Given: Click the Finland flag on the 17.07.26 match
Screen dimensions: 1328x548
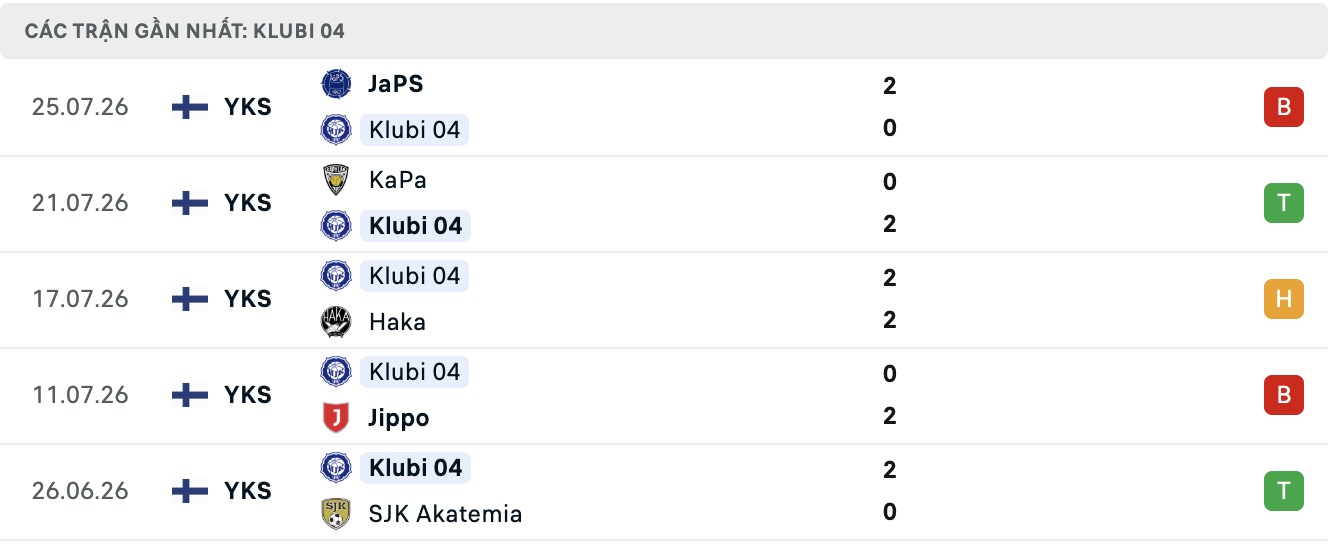Looking at the screenshot, I should pyautogui.click(x=190, y=299).
